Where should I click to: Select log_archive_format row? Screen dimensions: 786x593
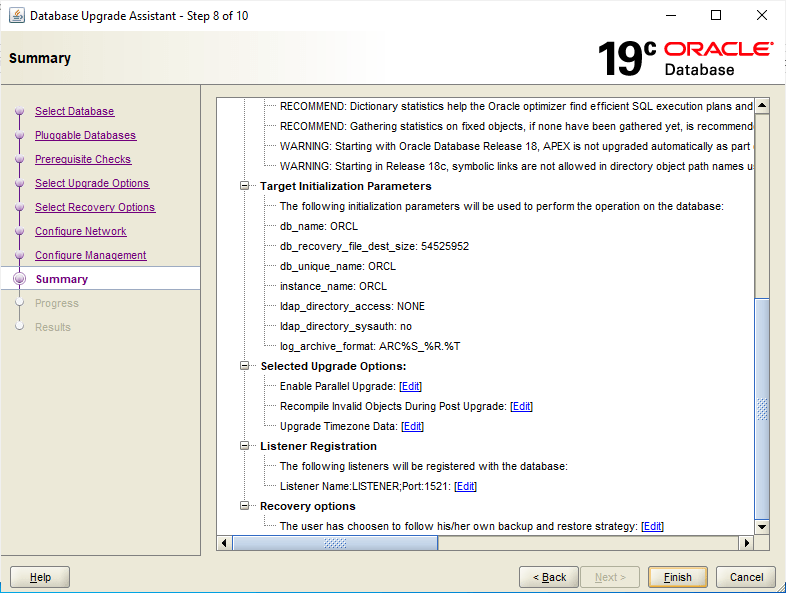point(370,346)
